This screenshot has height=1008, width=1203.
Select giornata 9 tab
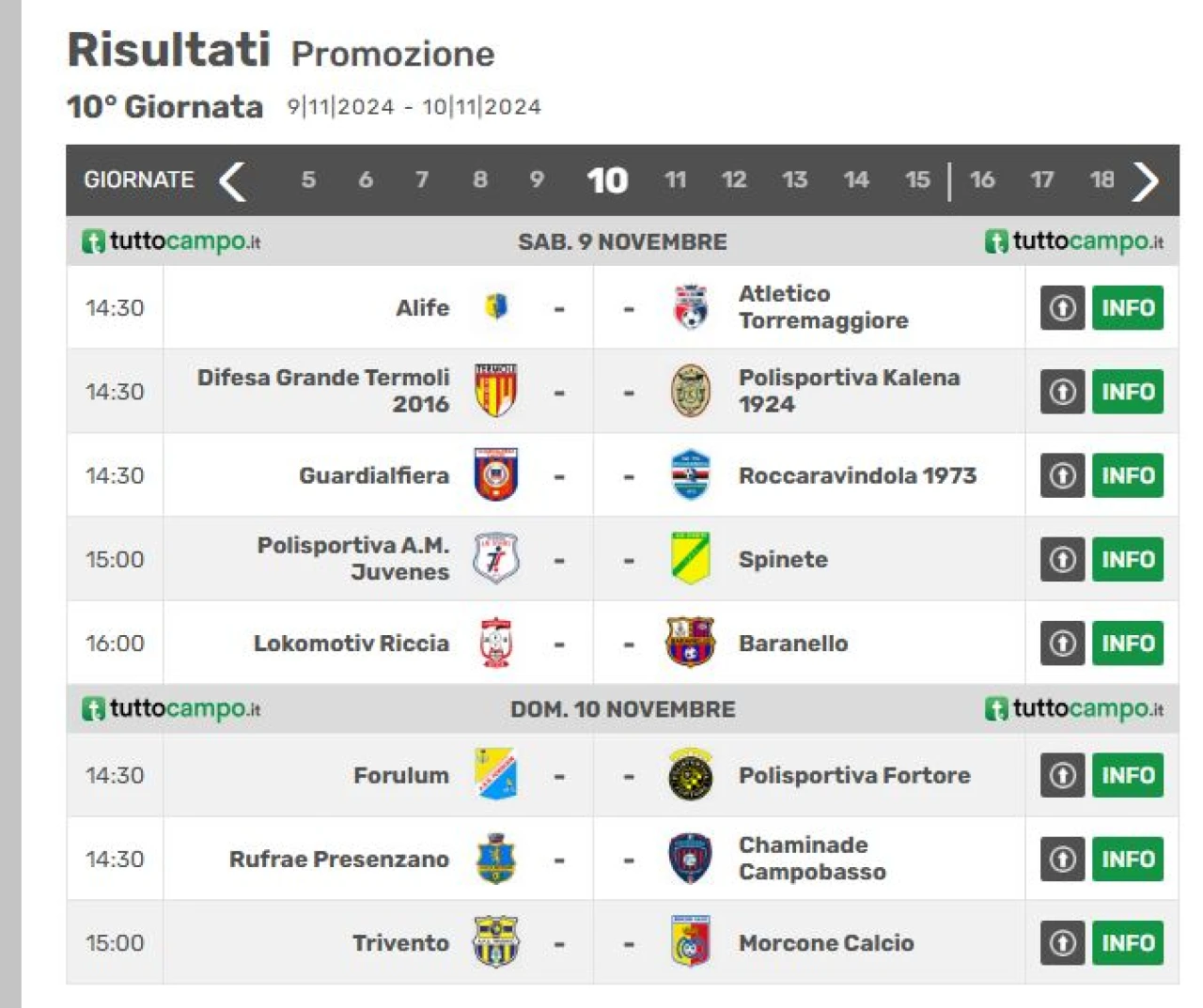click(x=537, y=179)
